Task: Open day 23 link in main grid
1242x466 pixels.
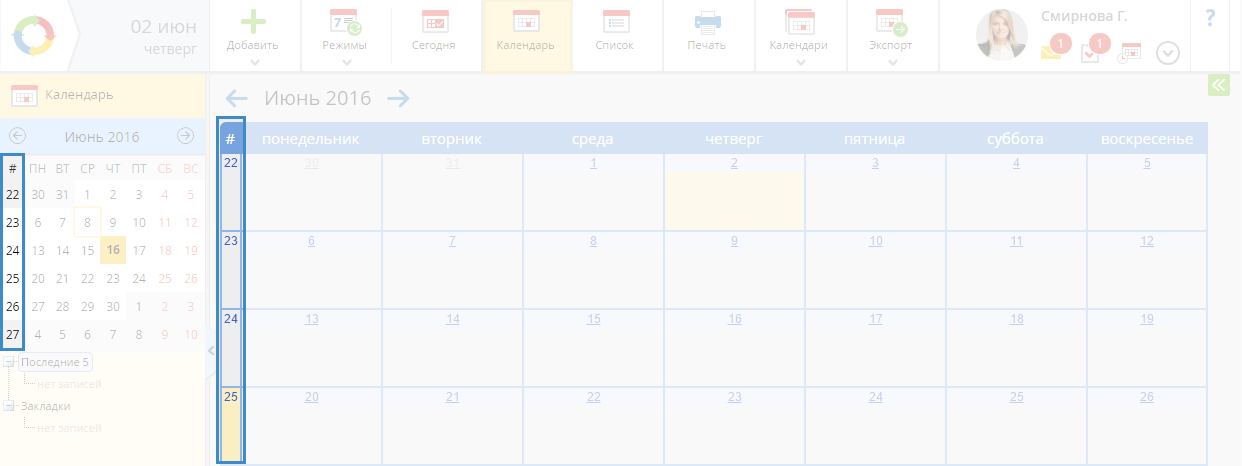Action: tap(734, 397)
